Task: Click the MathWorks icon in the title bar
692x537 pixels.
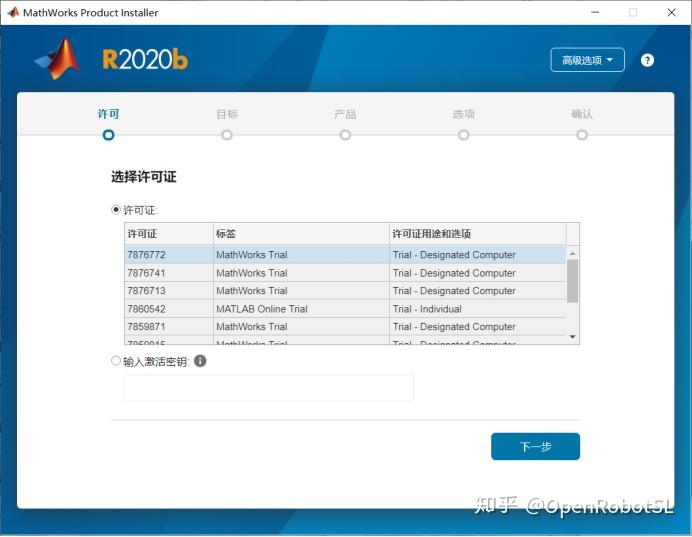Action: [13, 12]
